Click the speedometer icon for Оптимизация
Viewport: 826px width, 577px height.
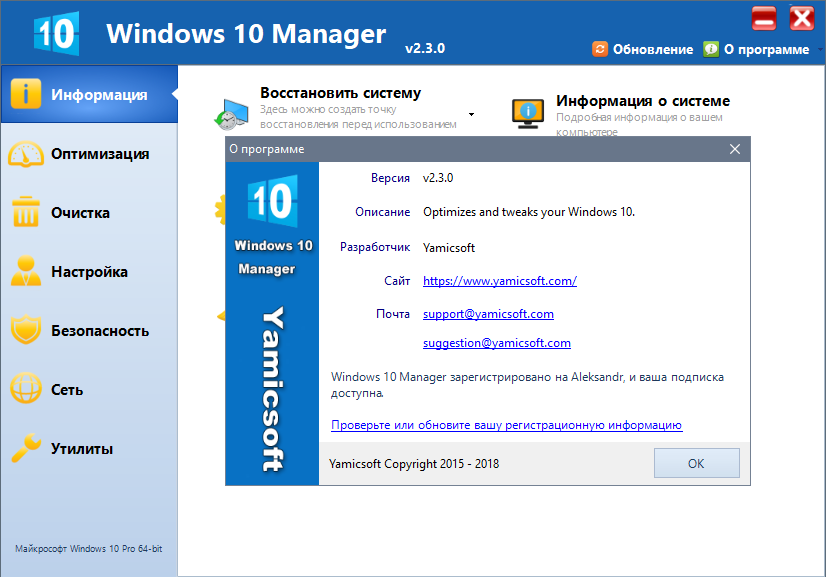tap(26, 154)
